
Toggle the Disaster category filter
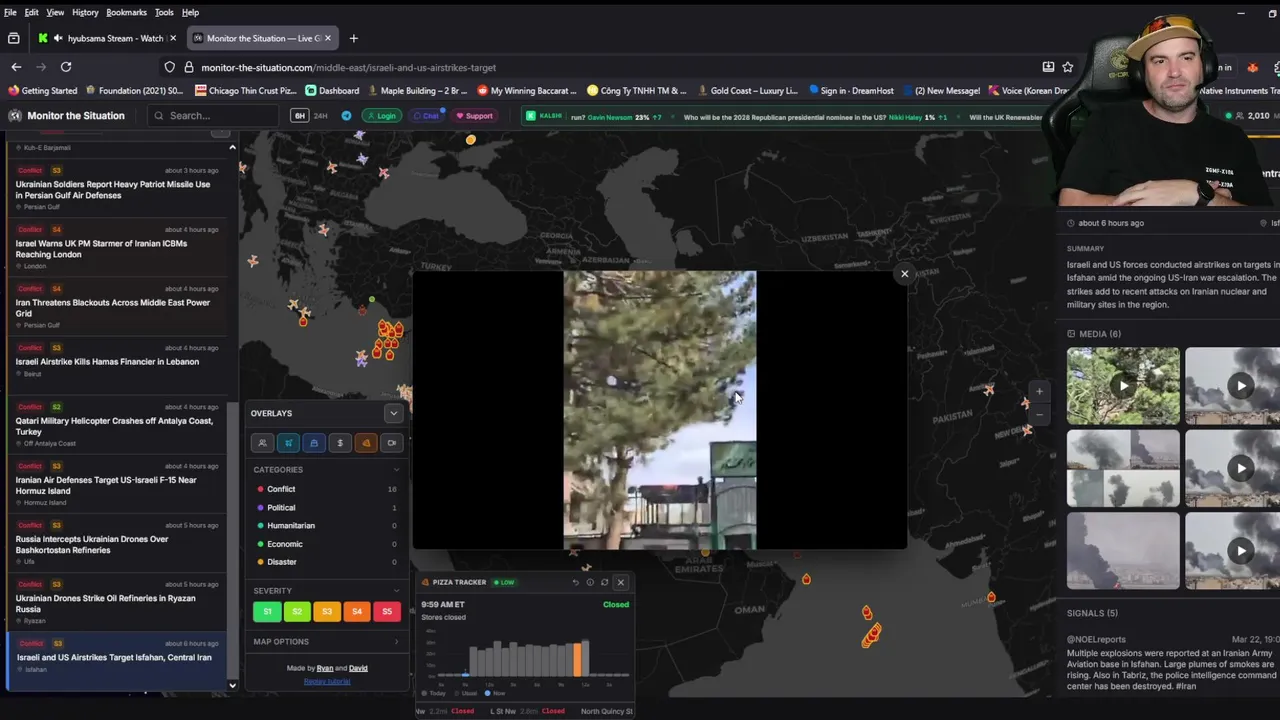[326, 562]
